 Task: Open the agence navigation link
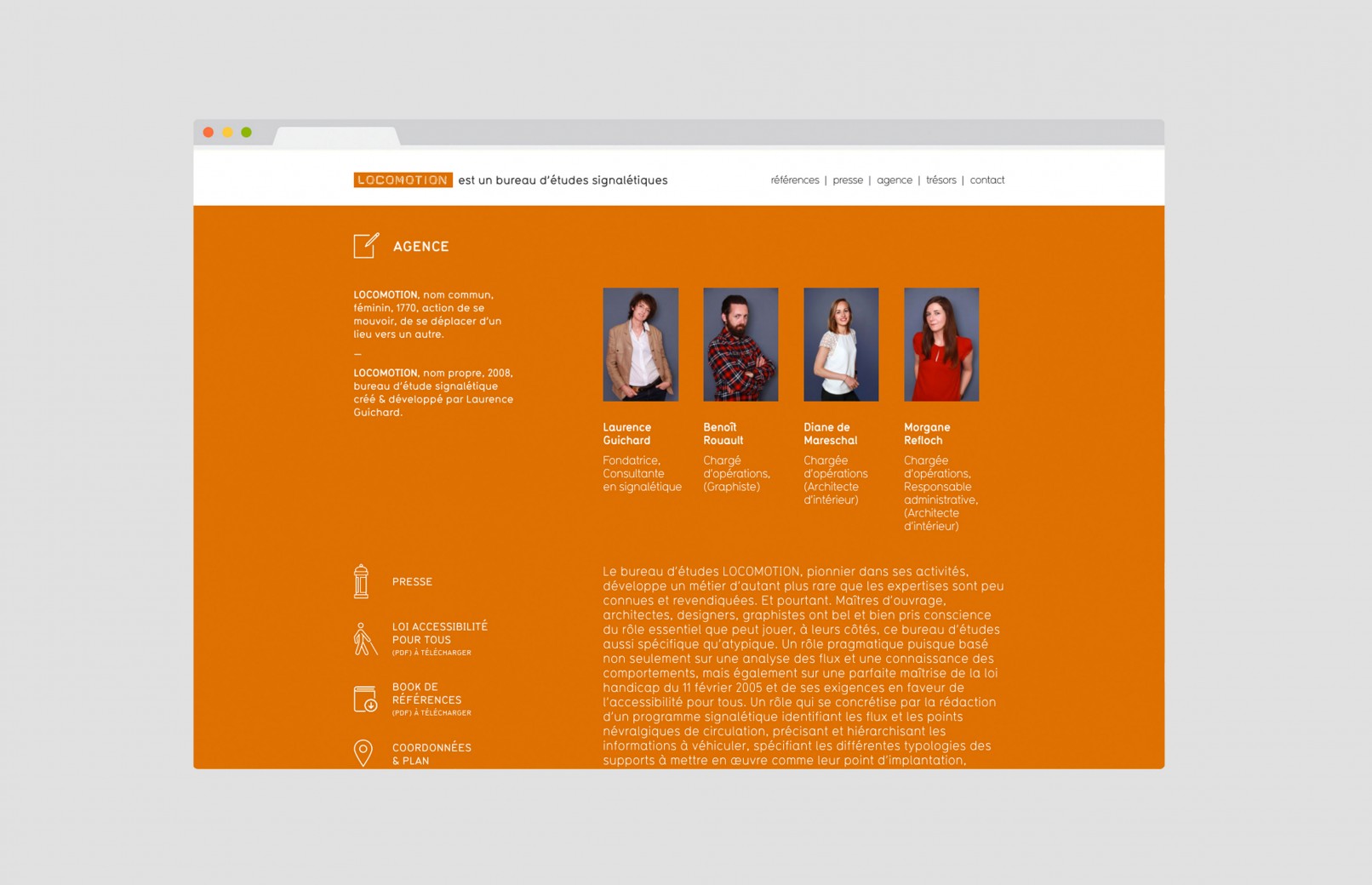pyautogui.click(x=894, y=180)
